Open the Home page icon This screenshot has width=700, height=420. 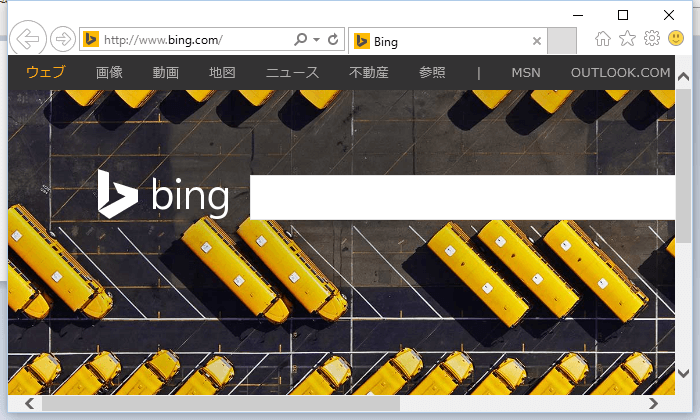[602, 38]
